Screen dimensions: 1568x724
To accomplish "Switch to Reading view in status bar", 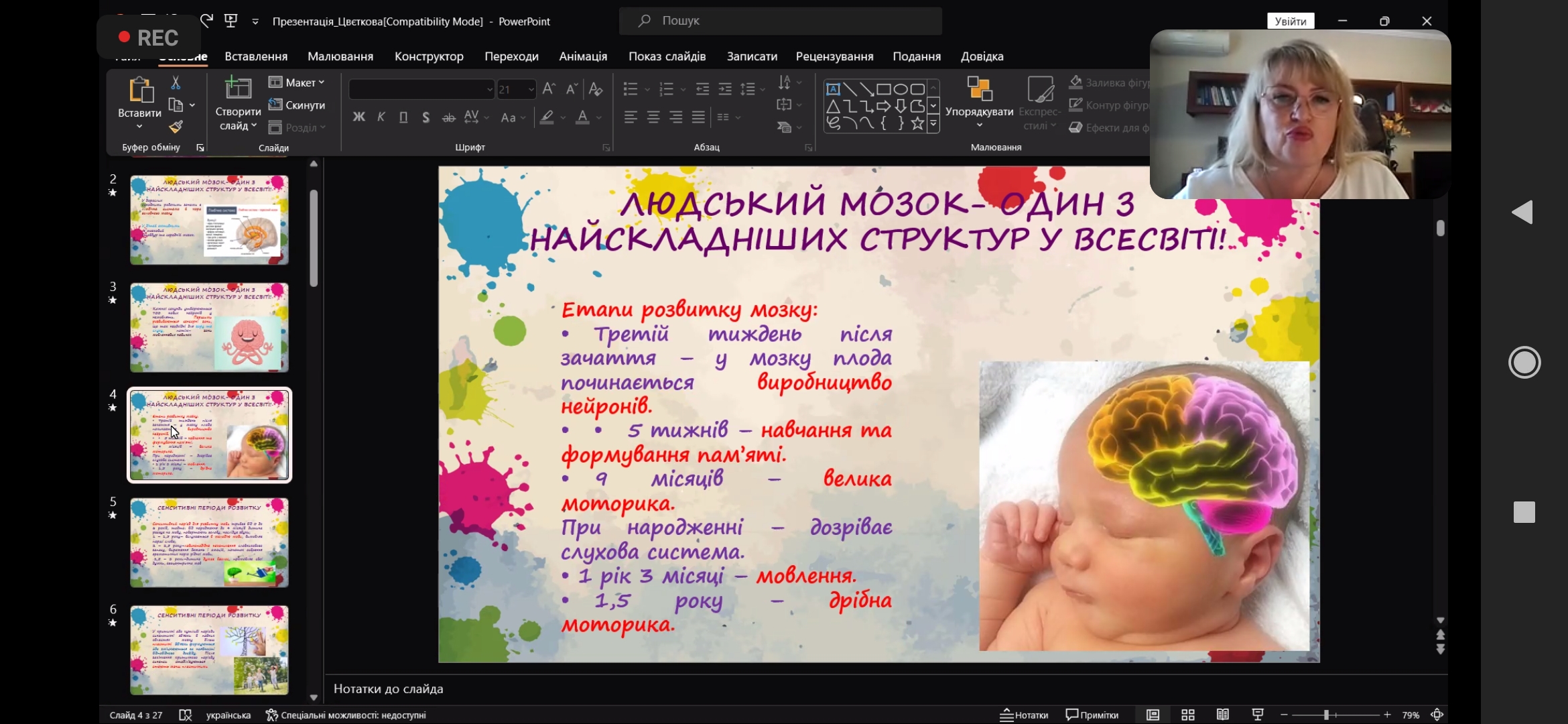I will tap(1223, 715).
